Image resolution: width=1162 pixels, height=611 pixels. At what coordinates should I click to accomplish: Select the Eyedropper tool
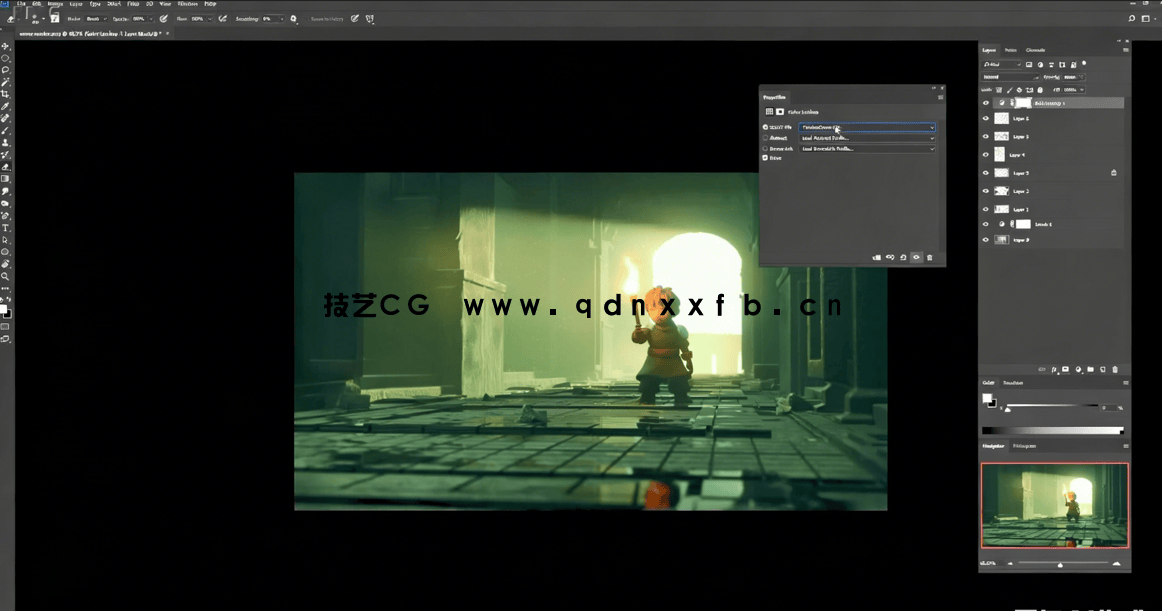[x=5, y=106]
